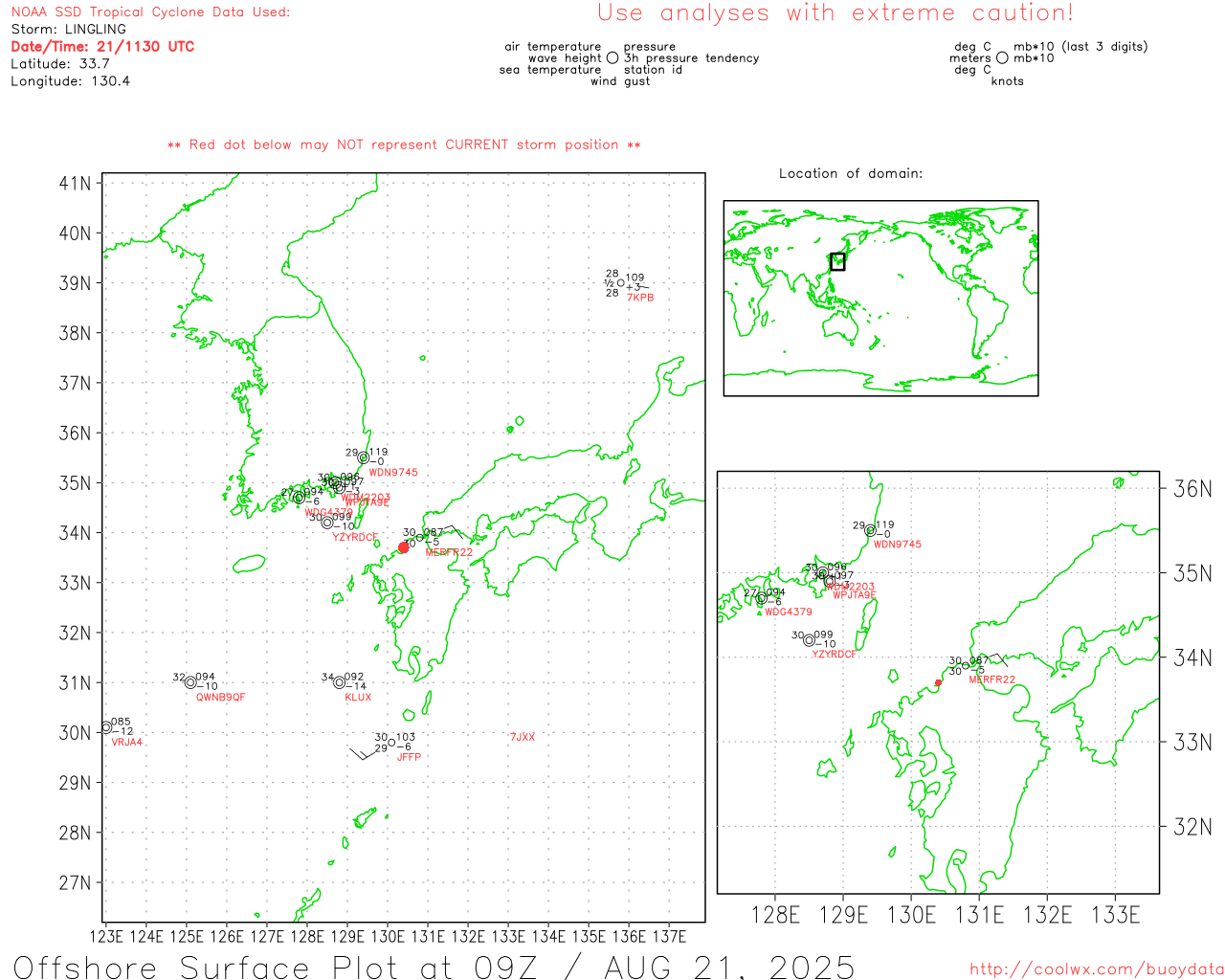The width and height of the screenshot is (1225, 980).
Task: Click the 38N latitude axis label
Action: [75, 333]
